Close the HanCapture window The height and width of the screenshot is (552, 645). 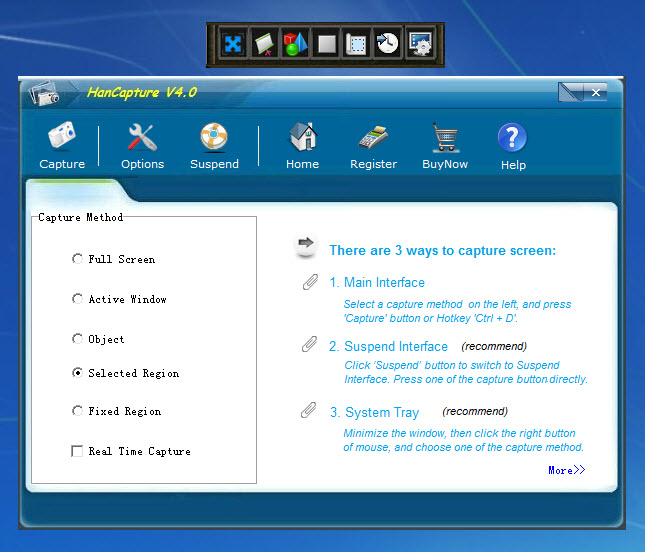[595, 93]
